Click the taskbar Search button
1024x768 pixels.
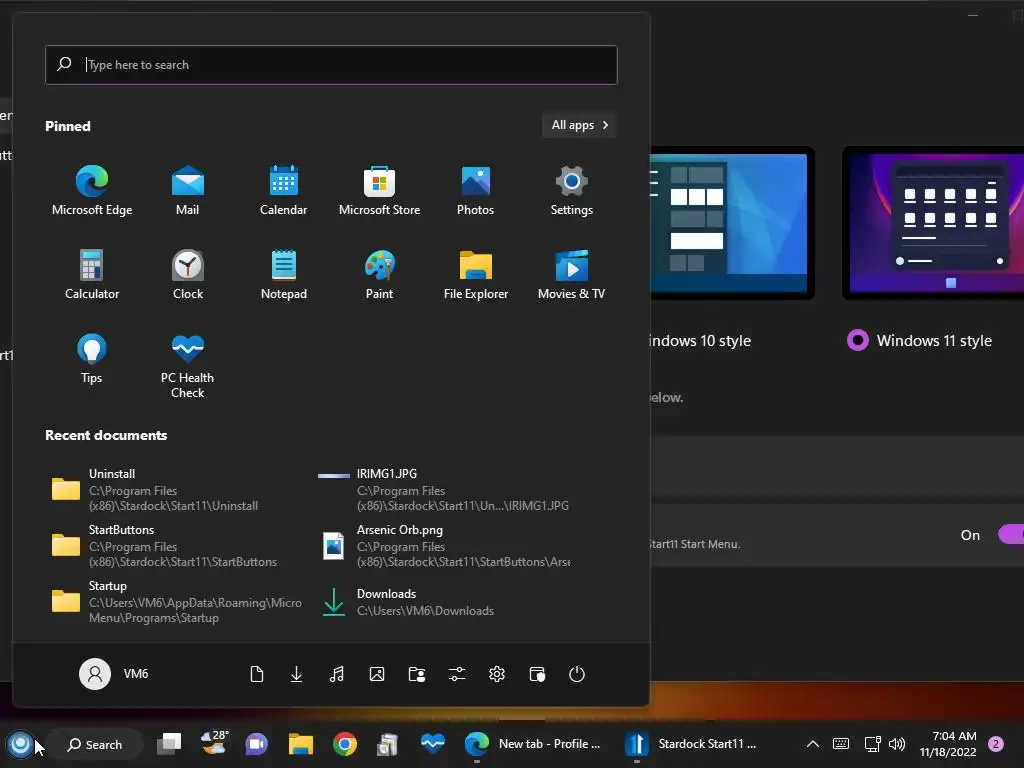click(95, 744)
